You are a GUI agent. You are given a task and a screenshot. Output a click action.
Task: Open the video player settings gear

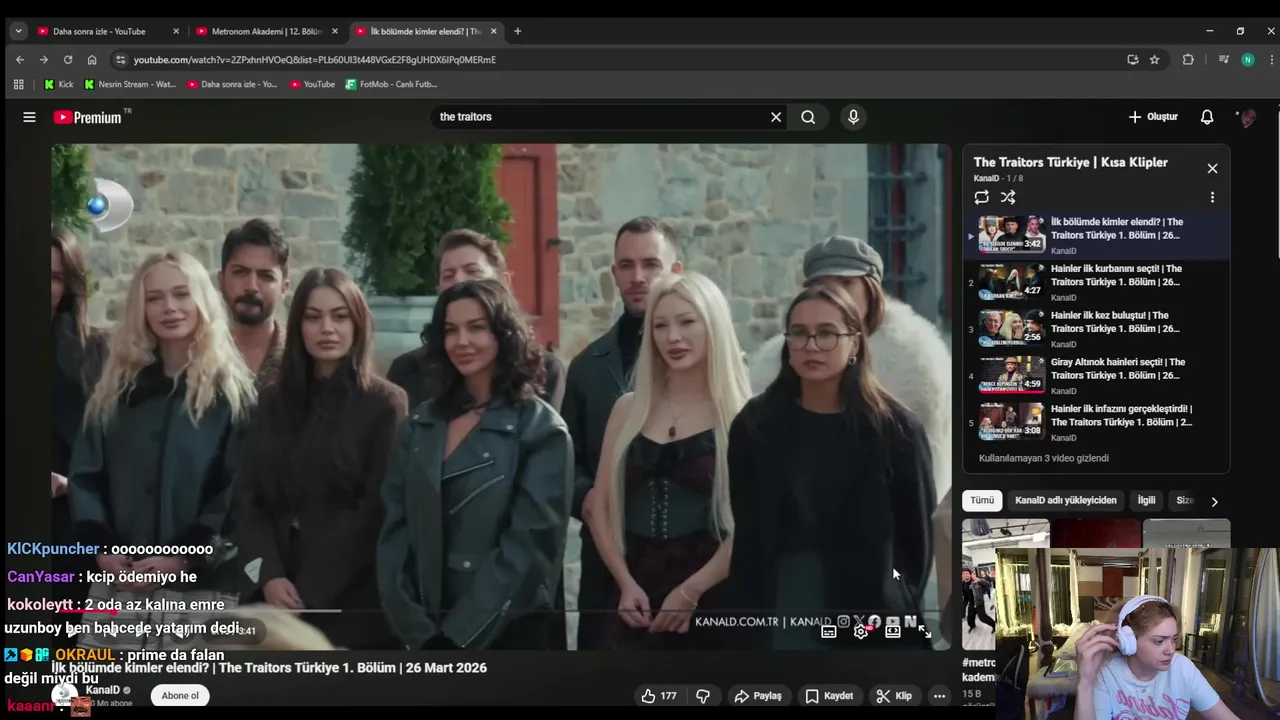click(x=860, y=631)
